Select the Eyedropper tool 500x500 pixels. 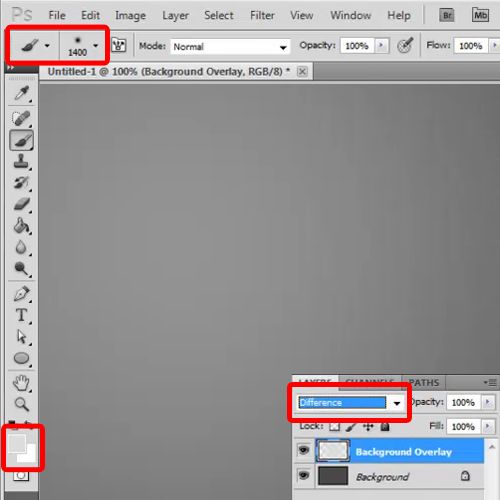[22, 94]
